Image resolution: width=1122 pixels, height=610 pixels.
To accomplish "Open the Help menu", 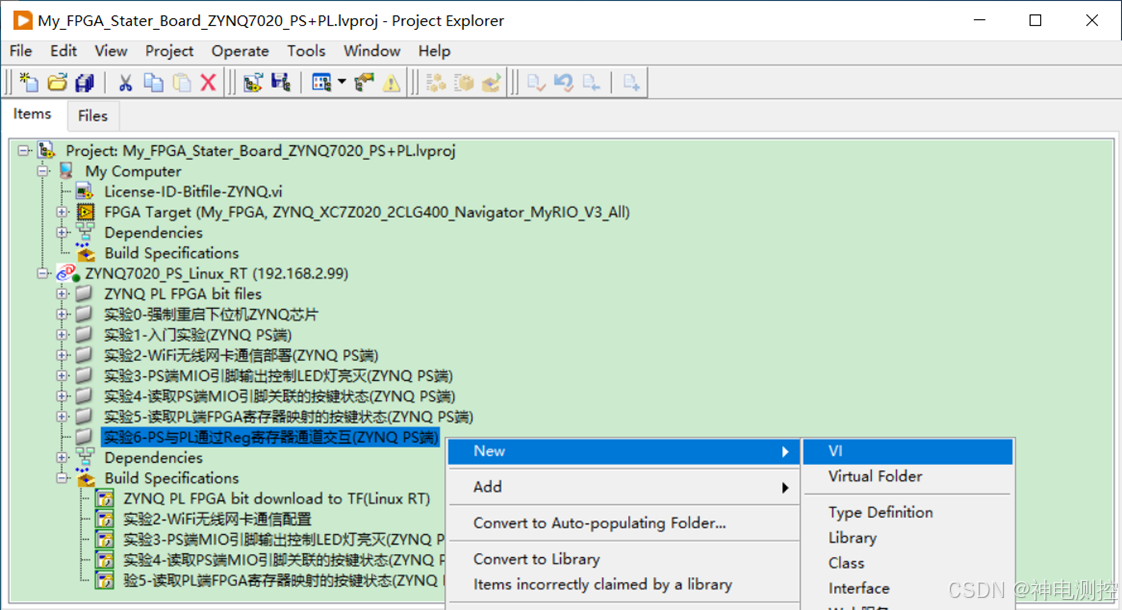I will (x=434, y=51).
